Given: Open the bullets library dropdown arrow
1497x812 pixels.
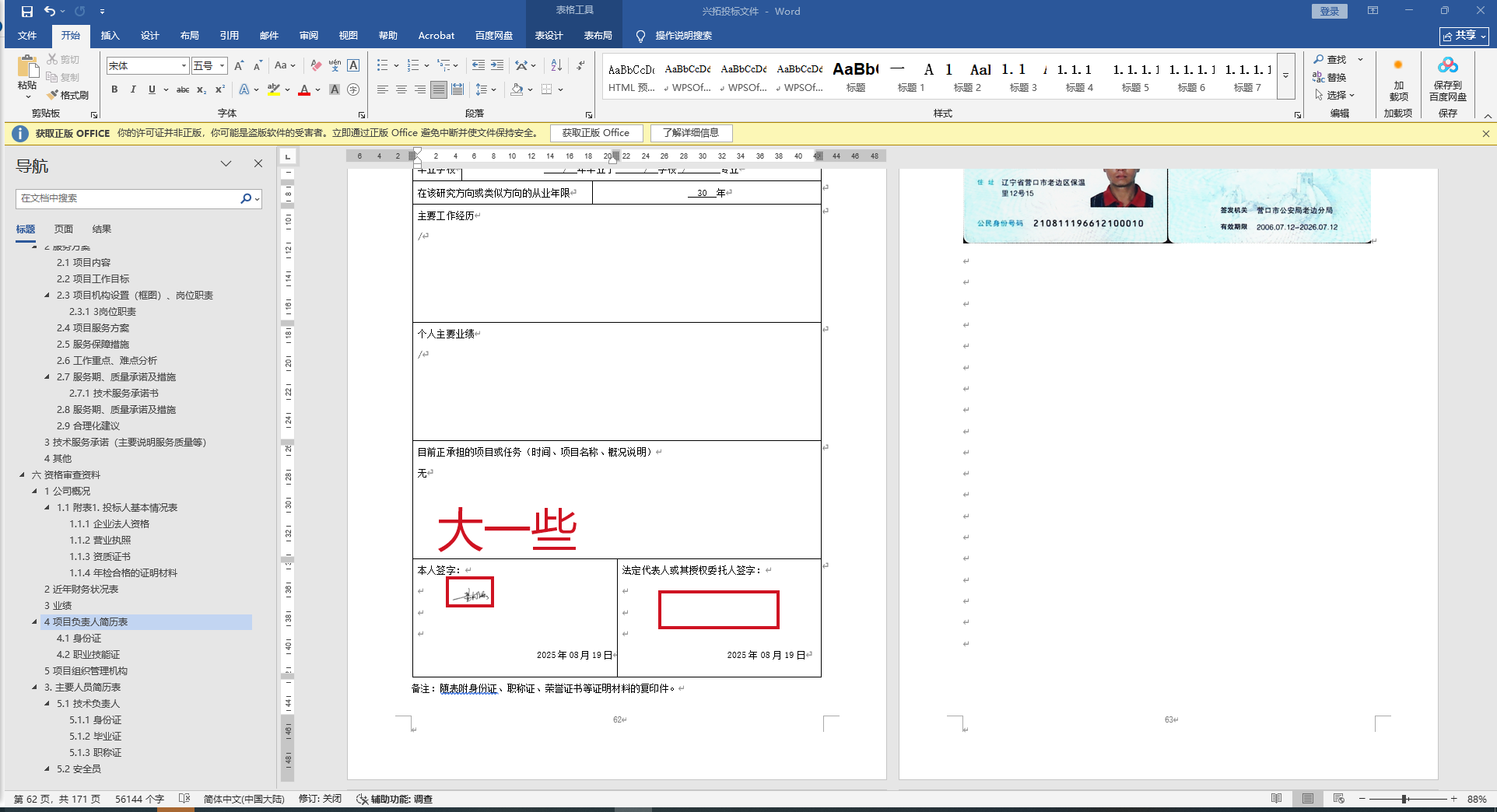Looking at the screenshot, I should [x=396, y=66].
